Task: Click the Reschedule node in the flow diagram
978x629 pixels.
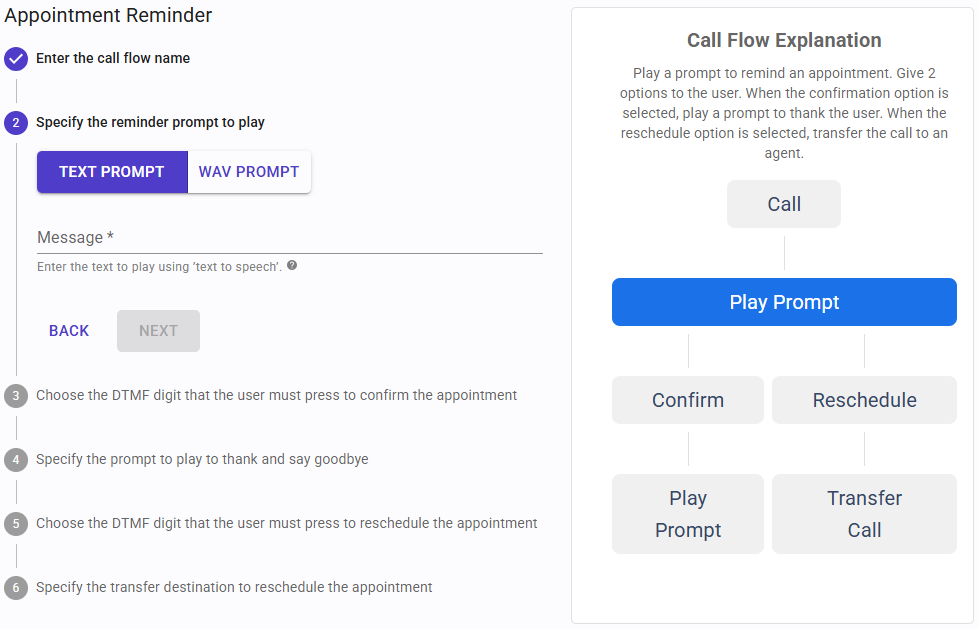Action: [x=864, y=400]
